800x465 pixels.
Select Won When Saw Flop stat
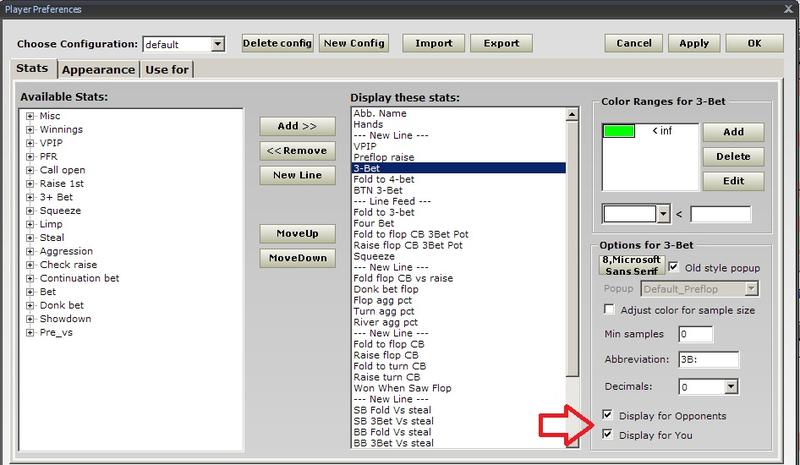459,388
